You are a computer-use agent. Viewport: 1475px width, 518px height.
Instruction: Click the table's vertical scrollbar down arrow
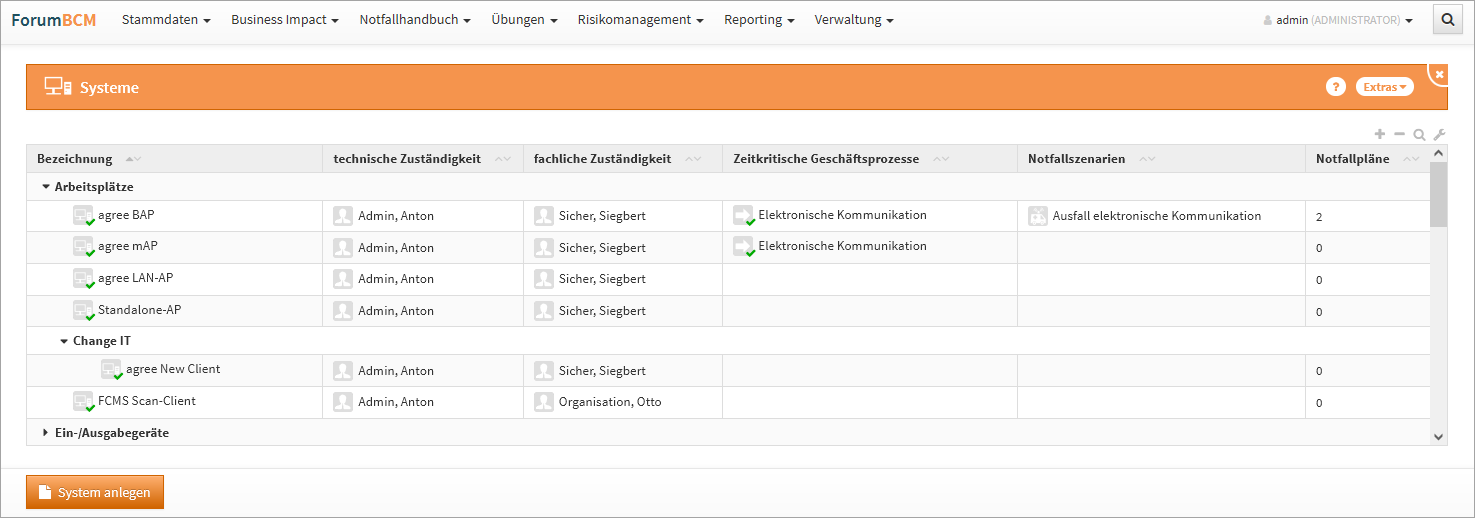(x=1438, y=436)
